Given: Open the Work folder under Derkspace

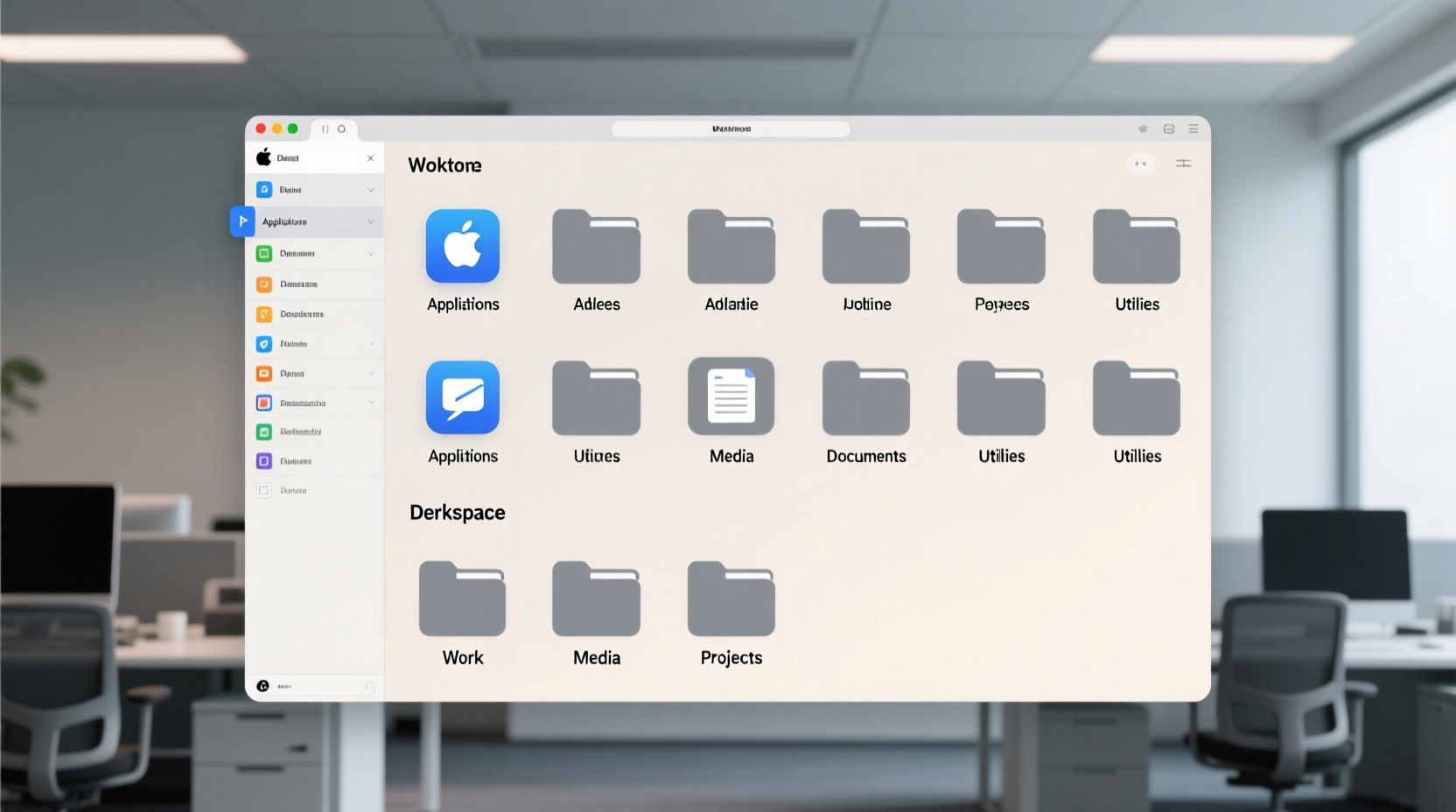Looking at the screenshot, I should pyautogui.click(x=462, y=599).
